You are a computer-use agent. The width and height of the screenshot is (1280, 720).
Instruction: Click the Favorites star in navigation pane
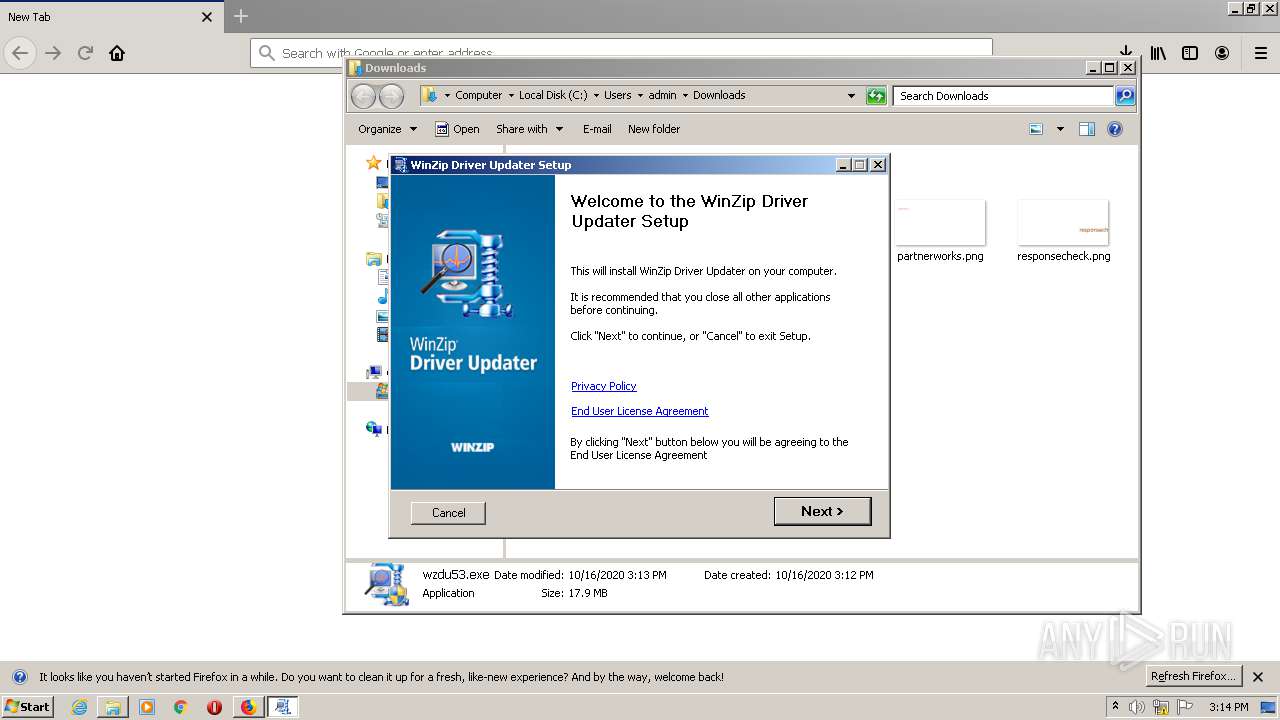[373, 163]
